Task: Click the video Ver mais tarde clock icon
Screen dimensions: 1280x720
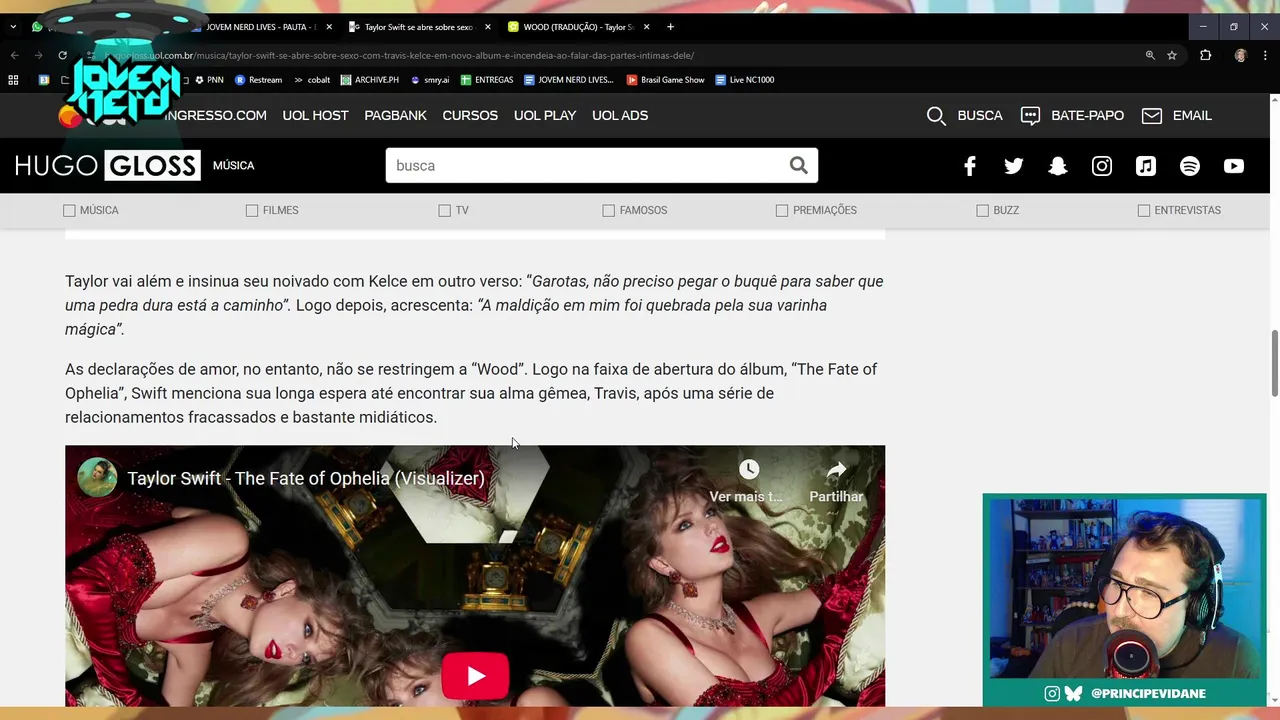Action: coord(749,469)
